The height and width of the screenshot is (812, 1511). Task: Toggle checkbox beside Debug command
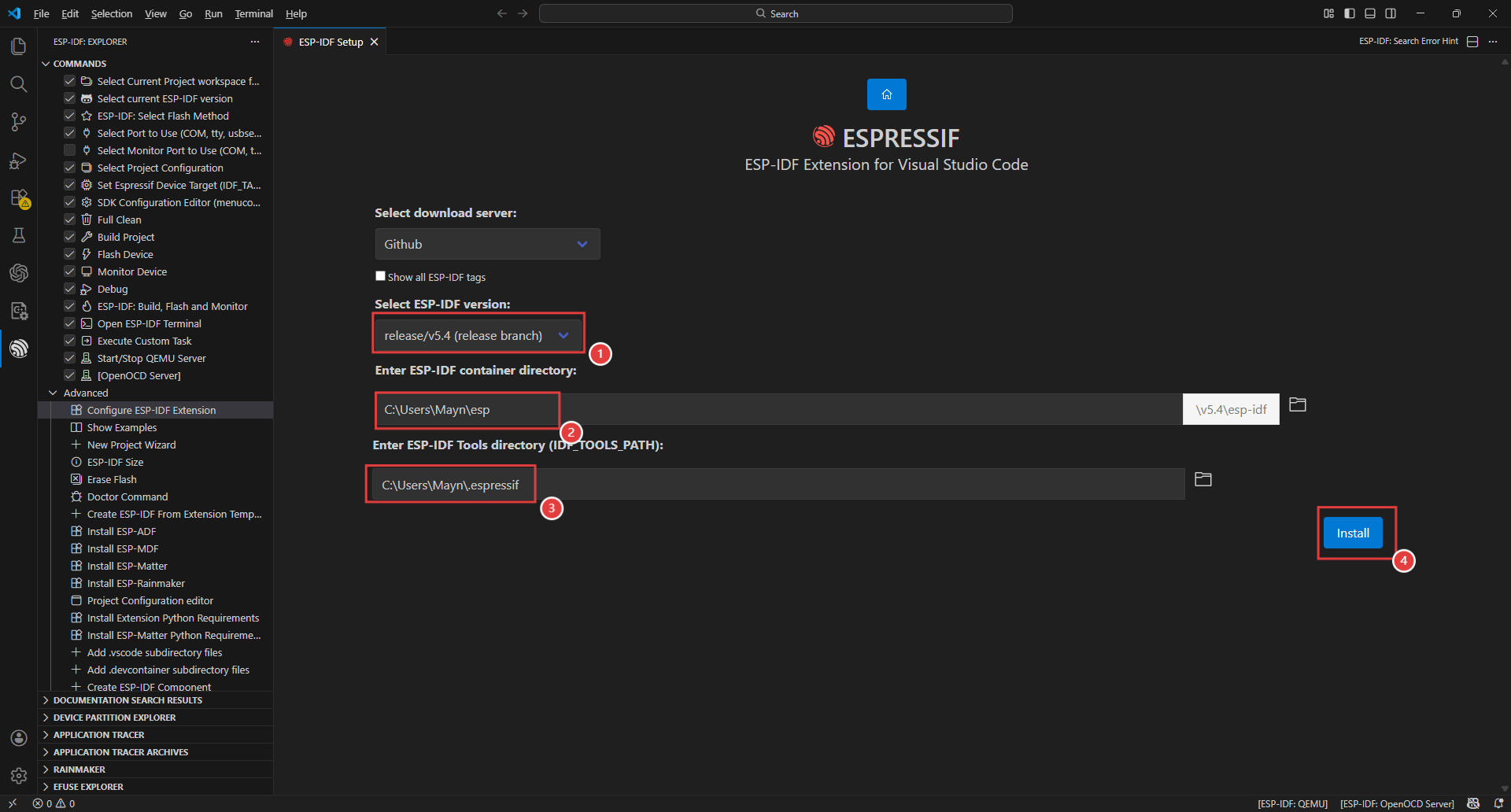click(x=69, y=289)
